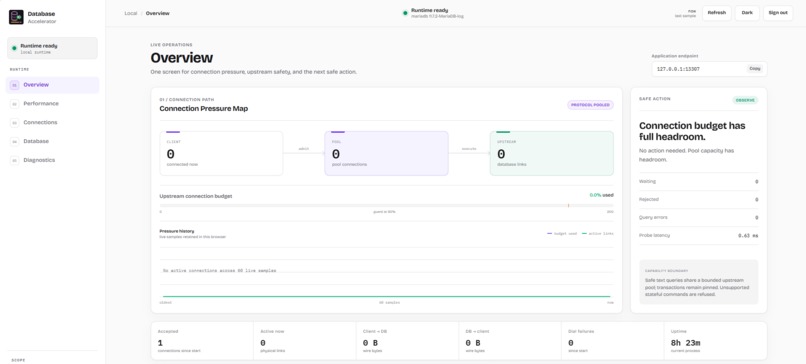806x364 pixels.
Task: Click the green status dot in sidebar runtime card
Action: 14,48
